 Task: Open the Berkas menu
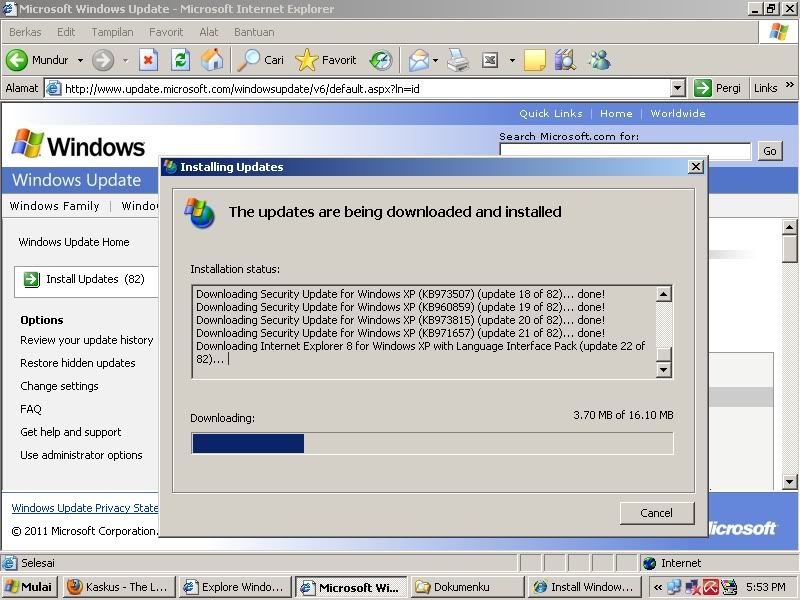point(25,32)
